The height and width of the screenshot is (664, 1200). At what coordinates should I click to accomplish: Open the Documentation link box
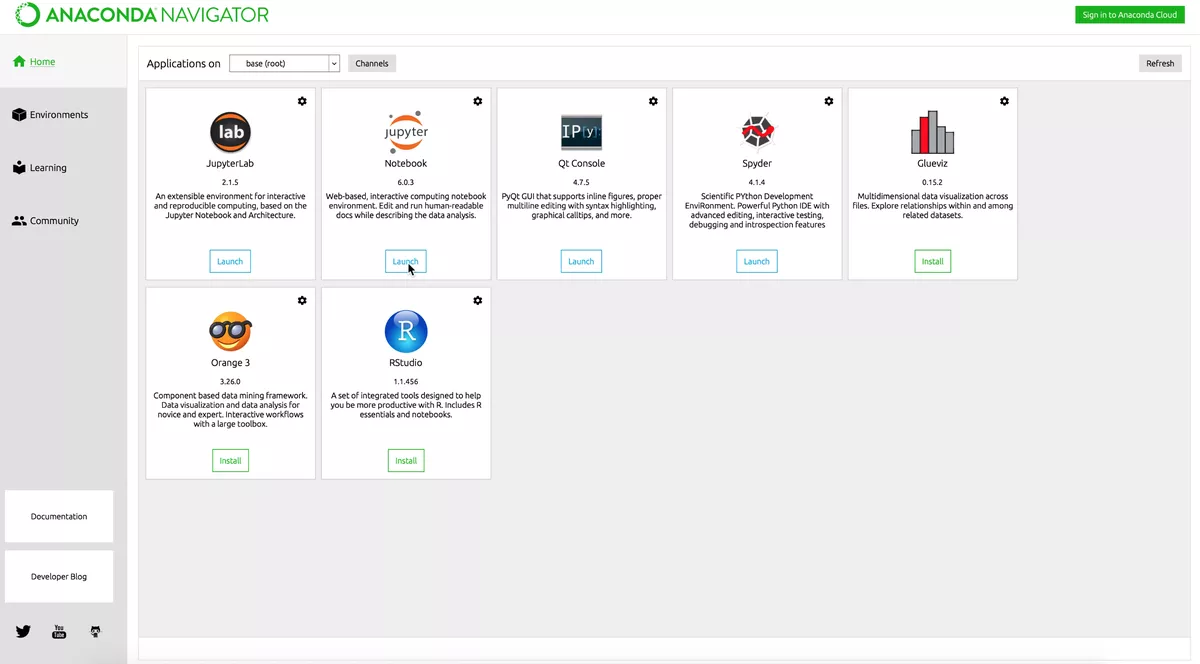tap(59, 516)
